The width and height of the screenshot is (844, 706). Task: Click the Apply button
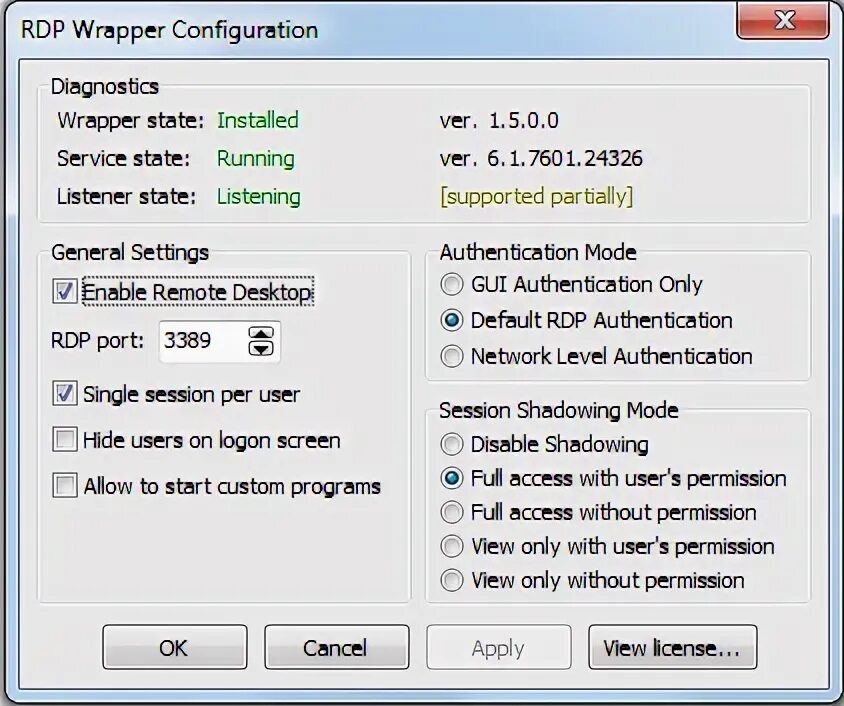tap(498, 647)
